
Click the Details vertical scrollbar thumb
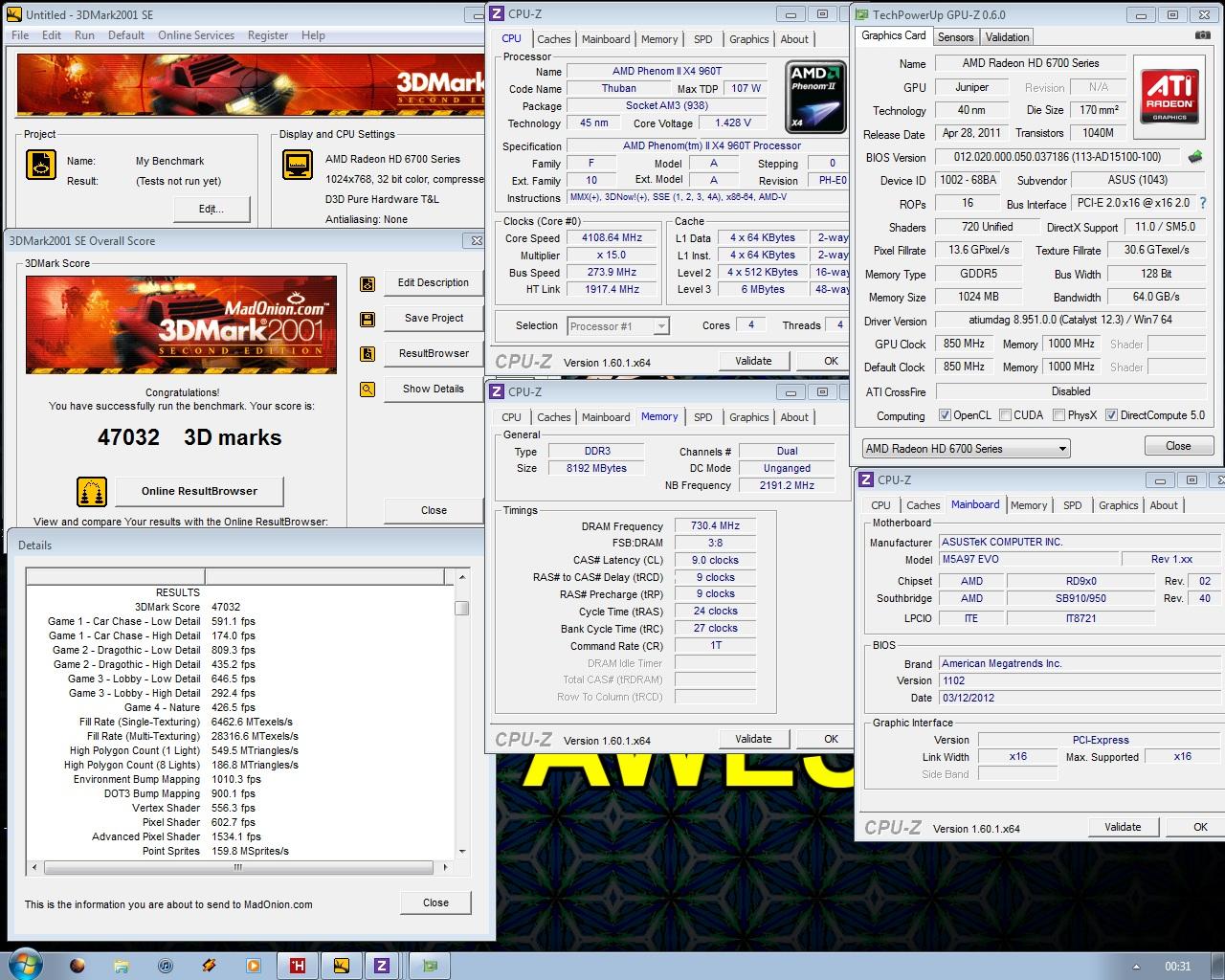click(462, 609)
